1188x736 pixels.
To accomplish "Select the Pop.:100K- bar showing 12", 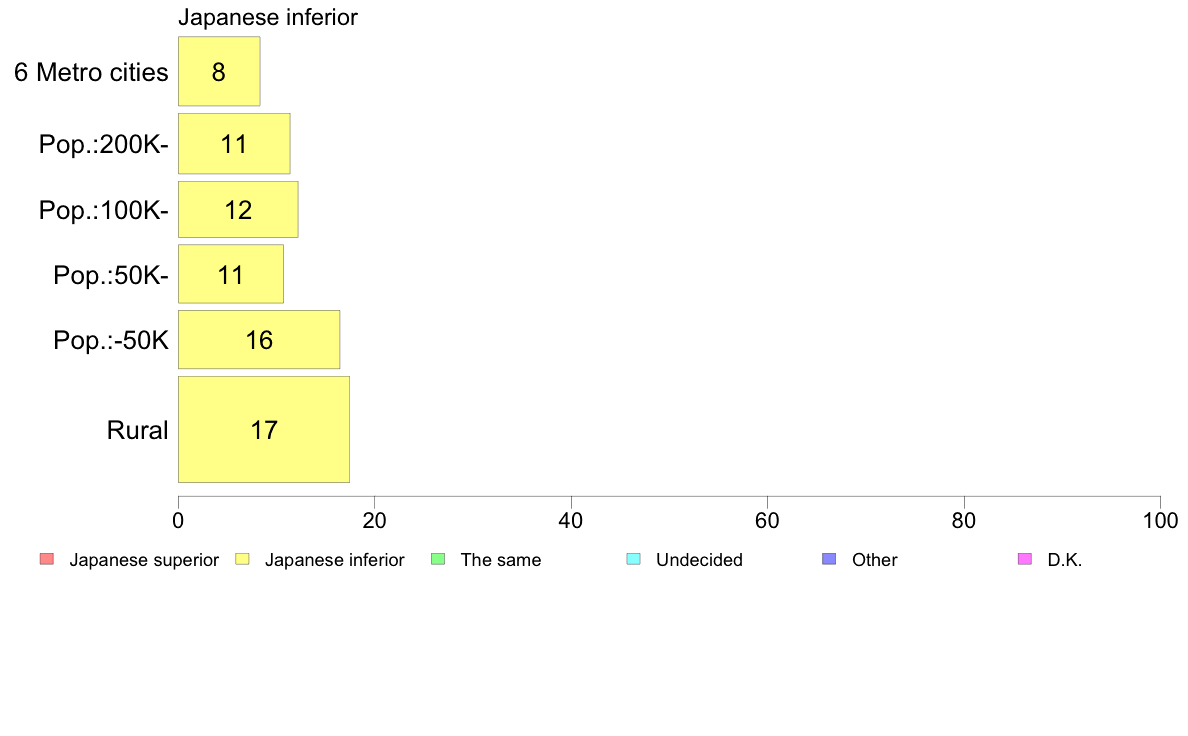I will point(238,209).
